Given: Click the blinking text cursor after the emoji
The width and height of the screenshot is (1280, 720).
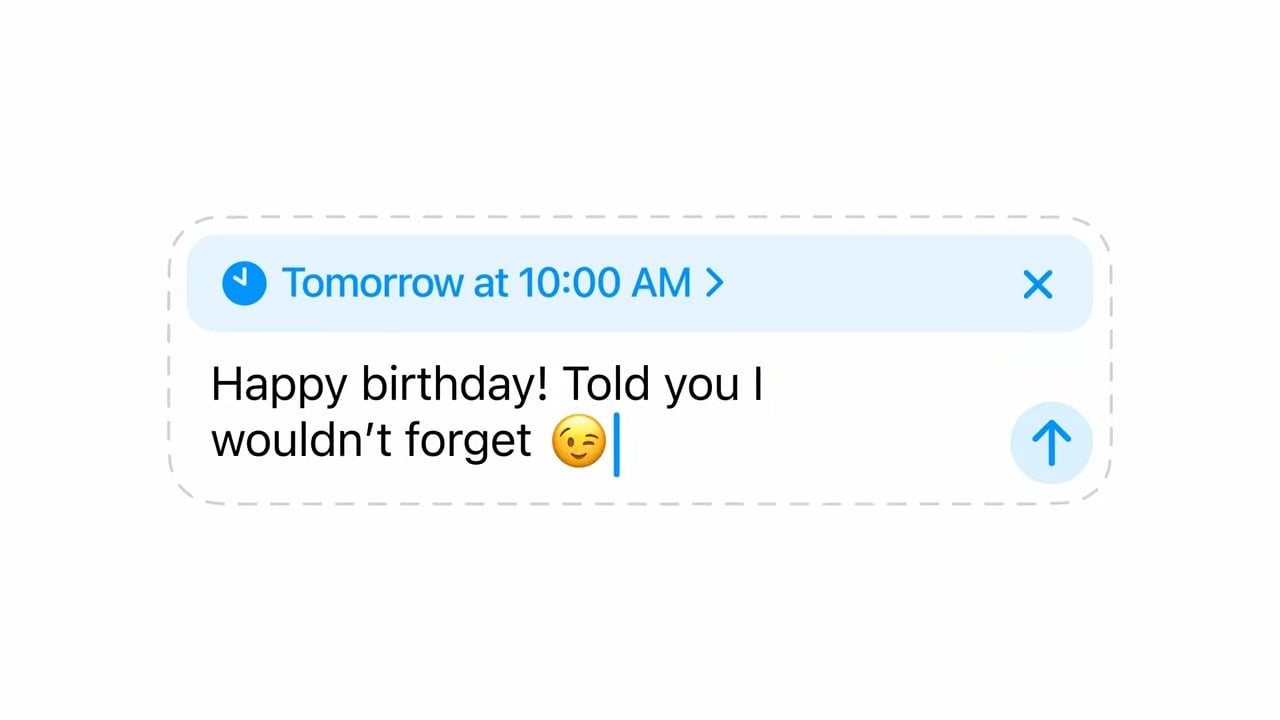Looking at the screenshot, I should [x=617, y=443].
